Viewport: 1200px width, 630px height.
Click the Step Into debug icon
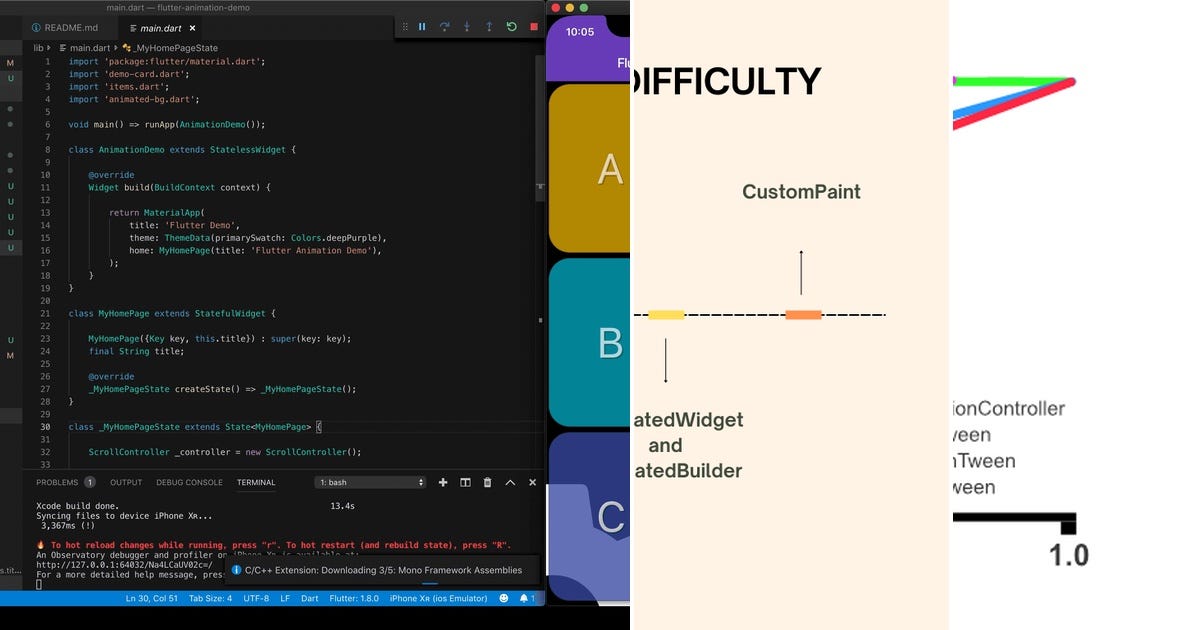[466, 27]
